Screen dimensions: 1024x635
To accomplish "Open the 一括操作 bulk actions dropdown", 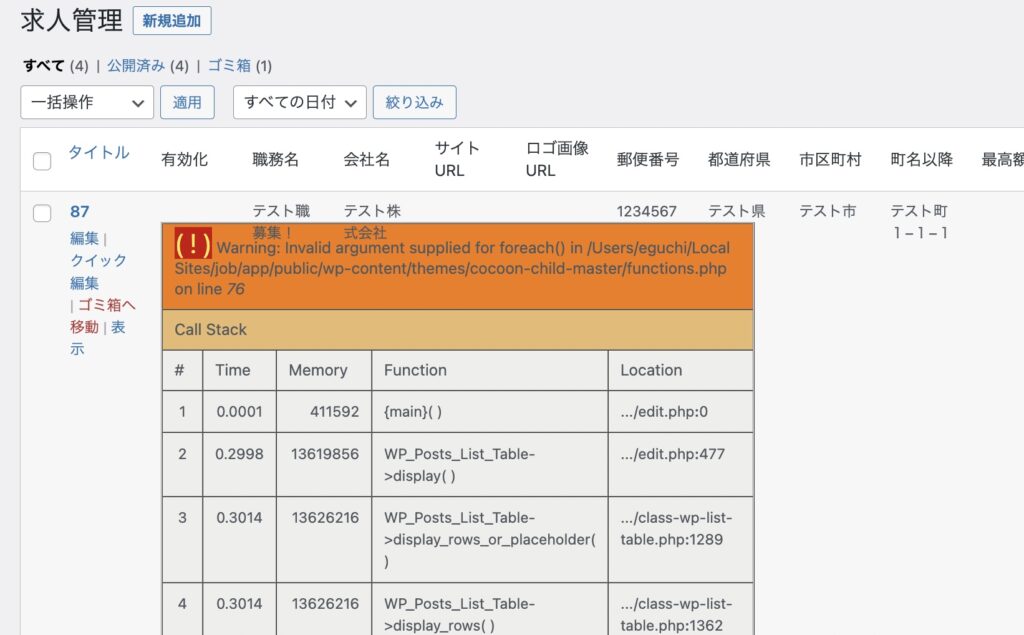I will (x=87, y=102).
